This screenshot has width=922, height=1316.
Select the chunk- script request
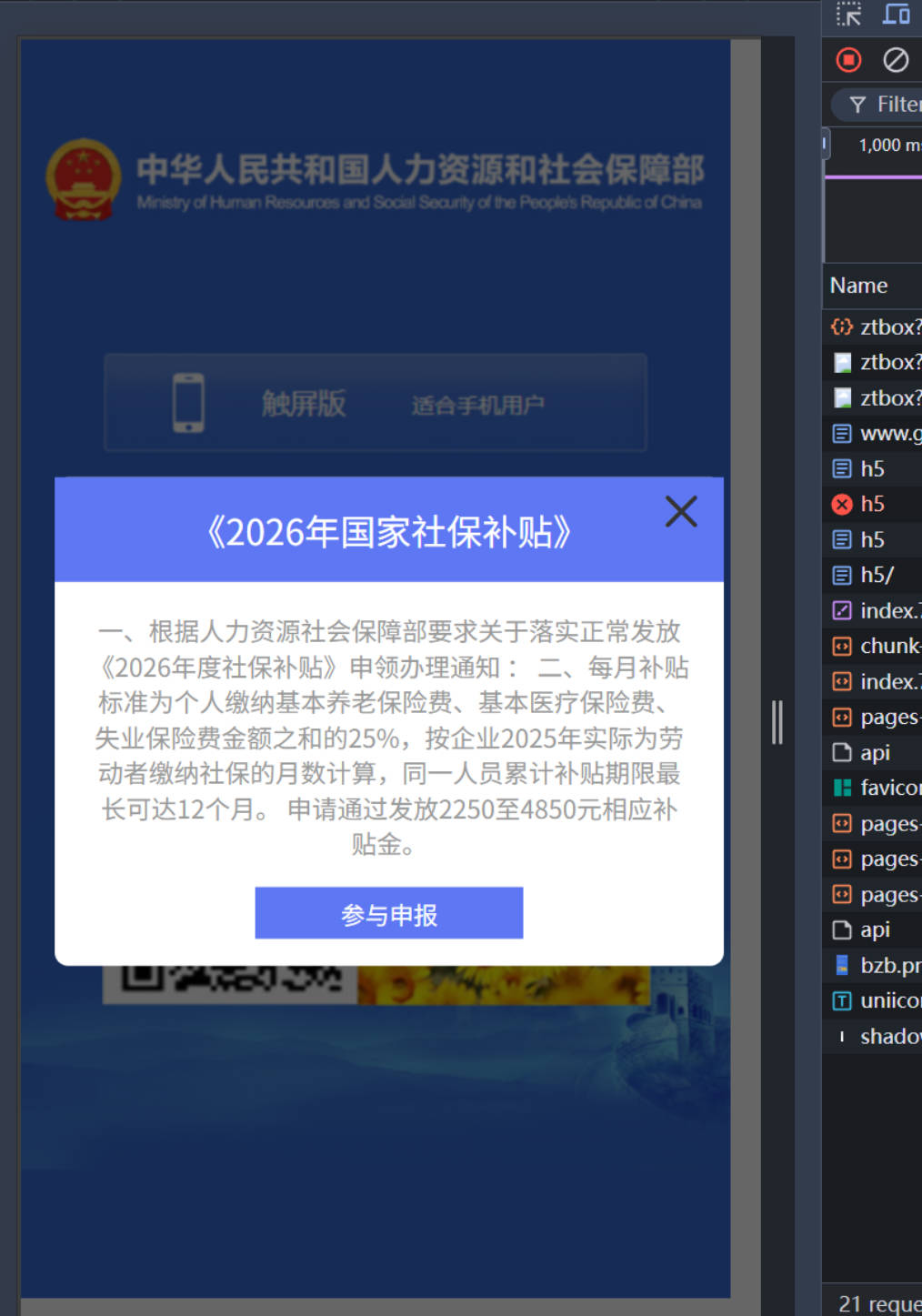(x=888, y=646)
